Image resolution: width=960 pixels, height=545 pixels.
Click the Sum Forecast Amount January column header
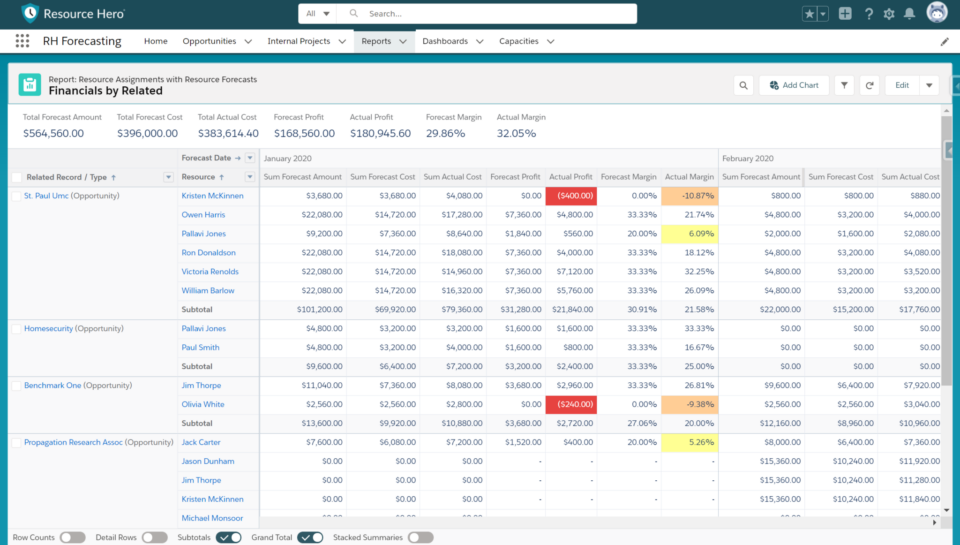click(x=302, y=177)
